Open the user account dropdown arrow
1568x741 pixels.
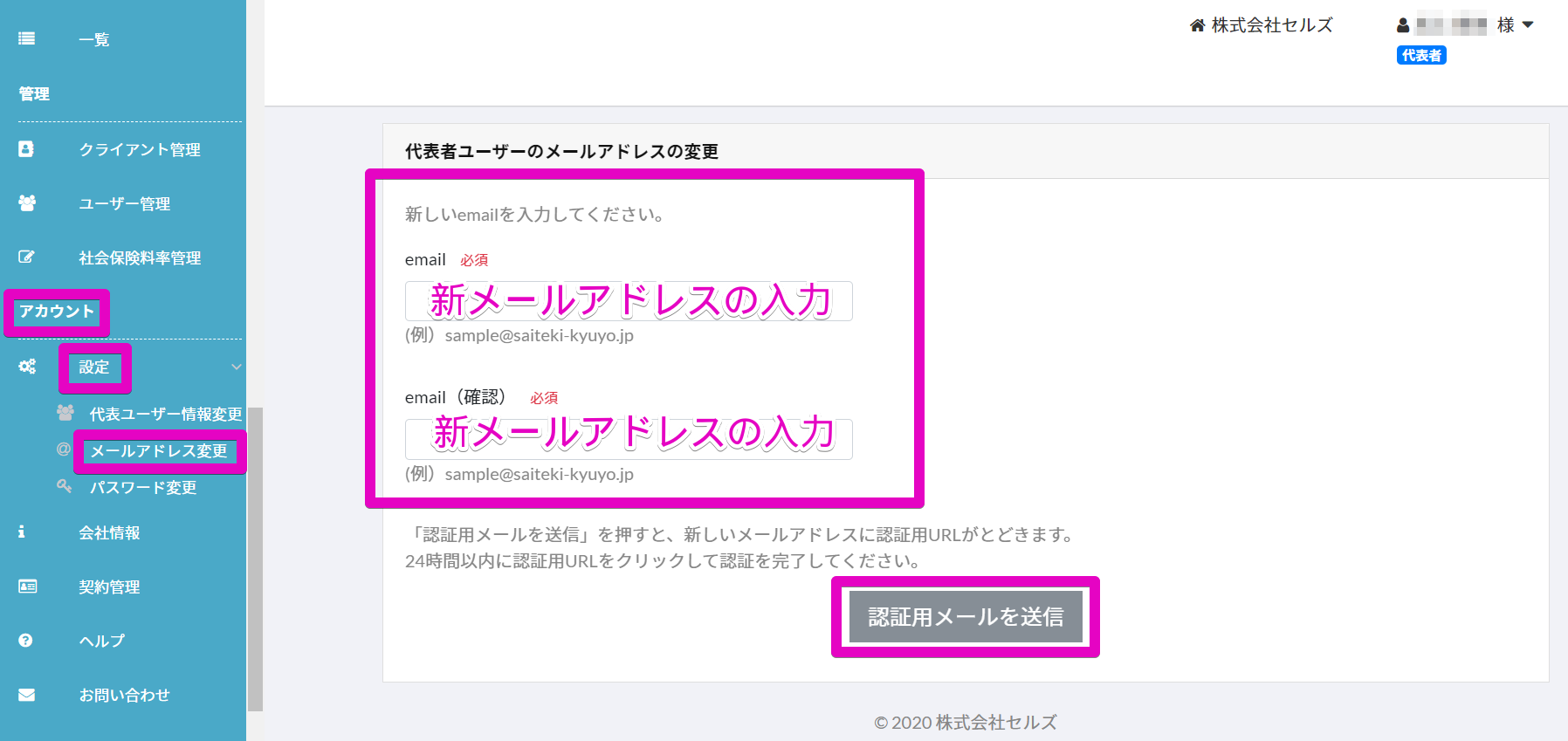[x=1528, y=25]
